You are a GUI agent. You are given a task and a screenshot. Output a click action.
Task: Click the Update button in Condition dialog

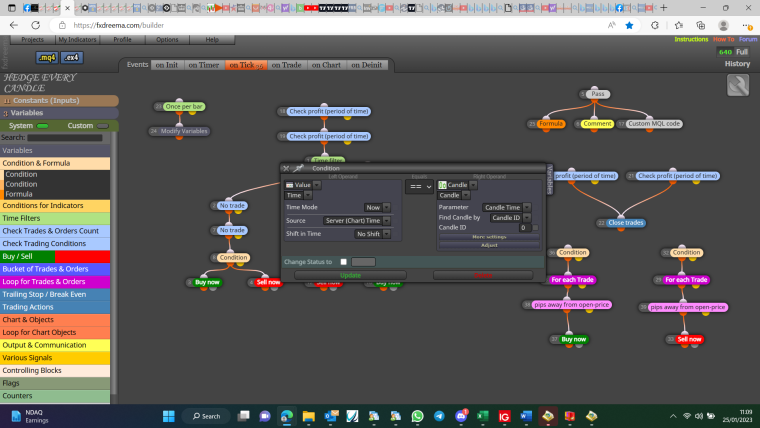coord(350,275)
